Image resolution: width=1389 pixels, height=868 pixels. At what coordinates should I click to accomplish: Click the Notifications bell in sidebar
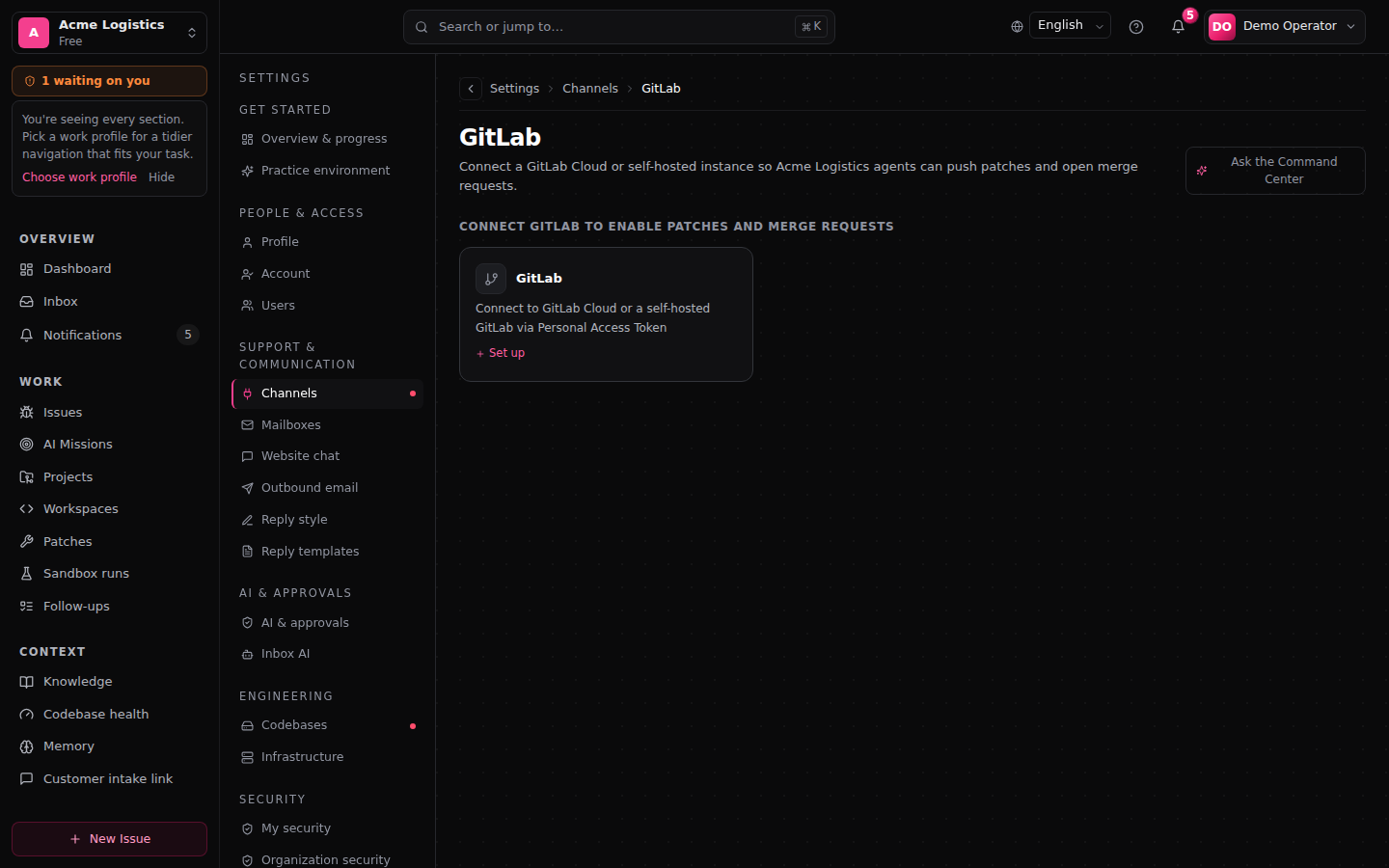[27, 335]
